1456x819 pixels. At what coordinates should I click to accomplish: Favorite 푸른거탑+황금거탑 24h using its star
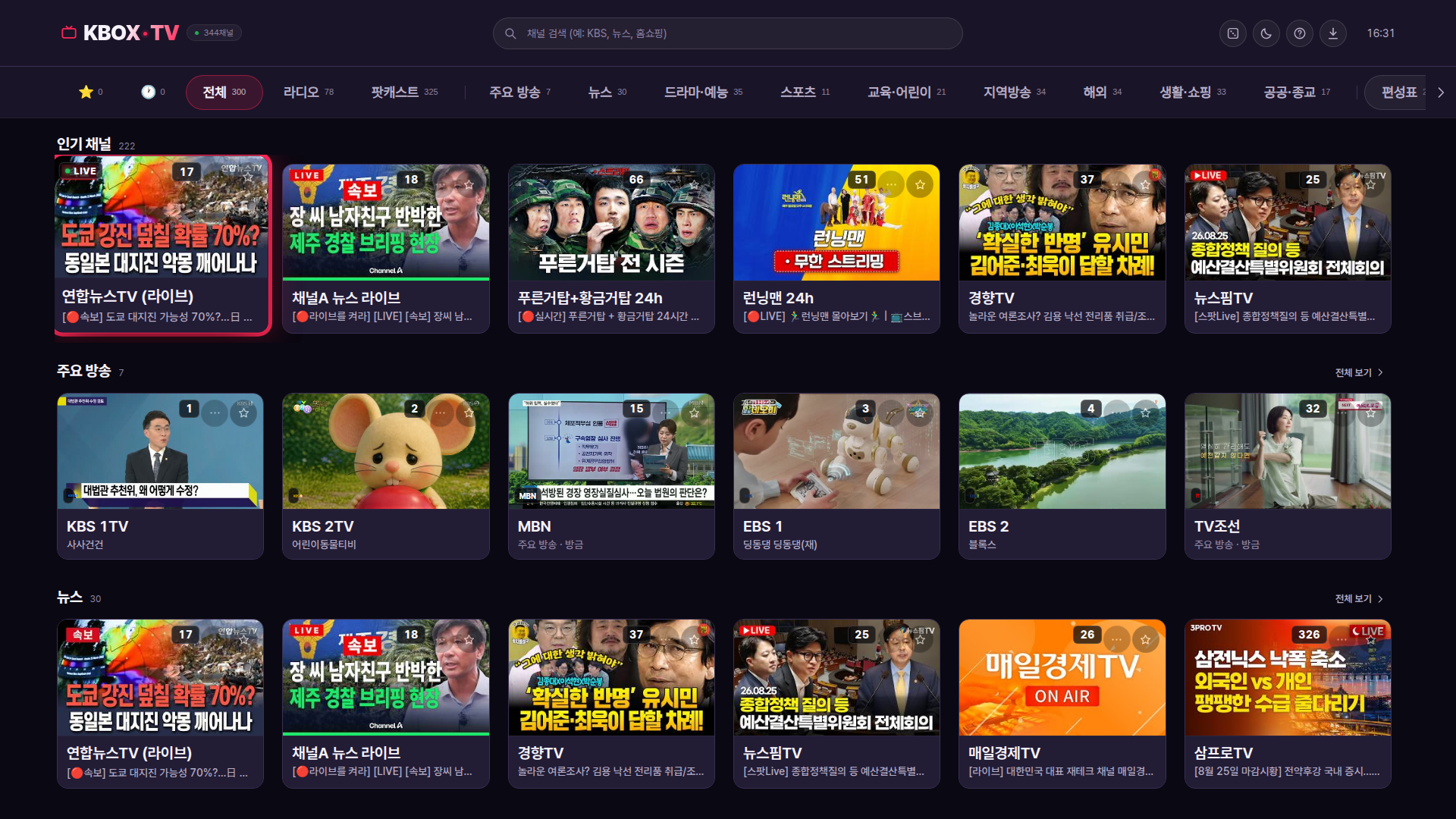[x=695, y=184]
